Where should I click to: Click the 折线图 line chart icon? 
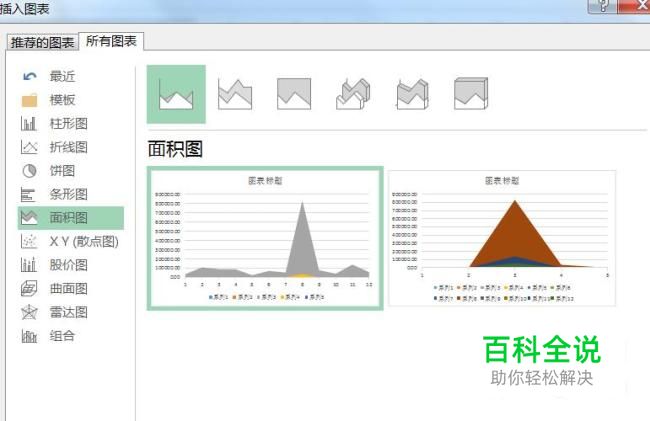pyautogui.click(x=29, y=147)
